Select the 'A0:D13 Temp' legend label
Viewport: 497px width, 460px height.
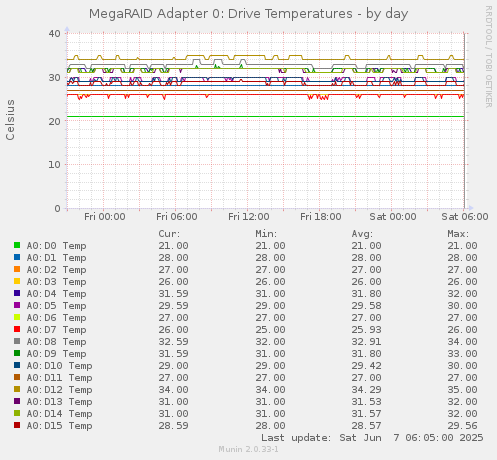(59, 402)
